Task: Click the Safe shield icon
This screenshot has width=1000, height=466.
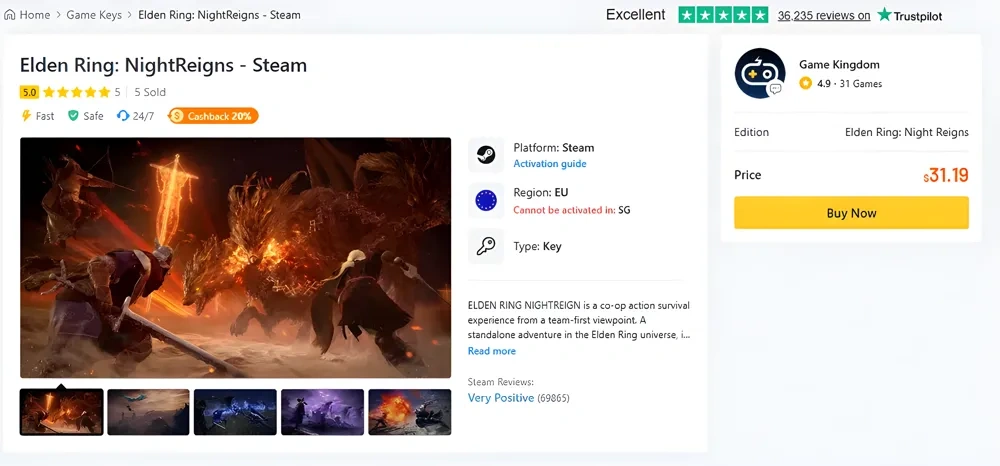Action: (x=73, y=116)
